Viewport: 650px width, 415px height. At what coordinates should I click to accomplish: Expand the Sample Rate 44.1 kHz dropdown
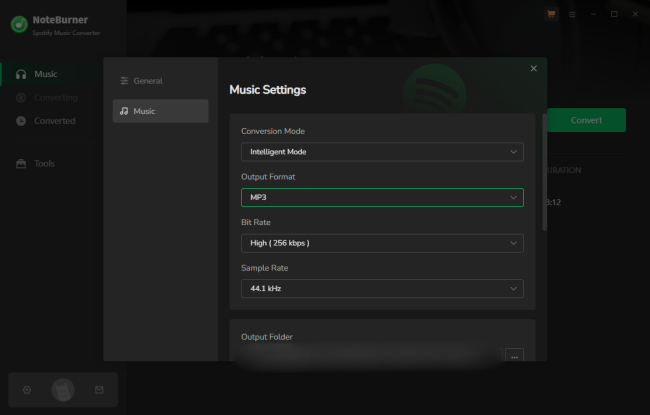click(382, 289)
